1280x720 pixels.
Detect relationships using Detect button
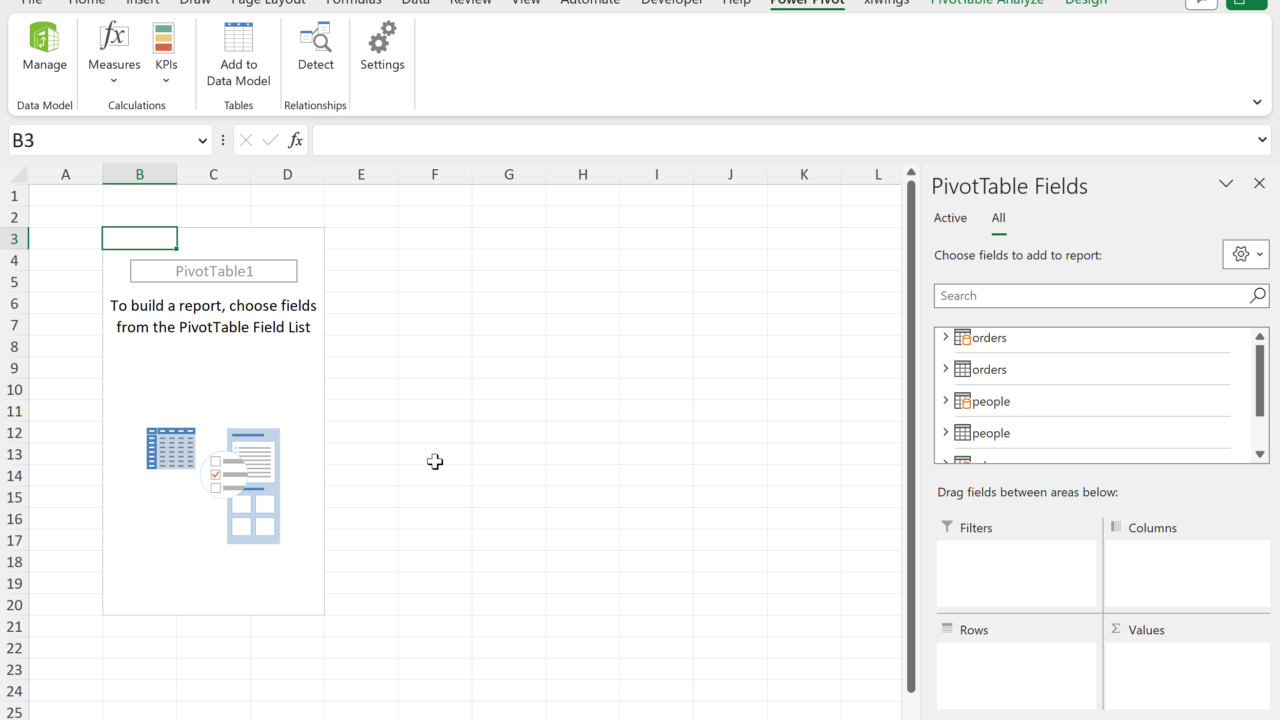[315, 48]
